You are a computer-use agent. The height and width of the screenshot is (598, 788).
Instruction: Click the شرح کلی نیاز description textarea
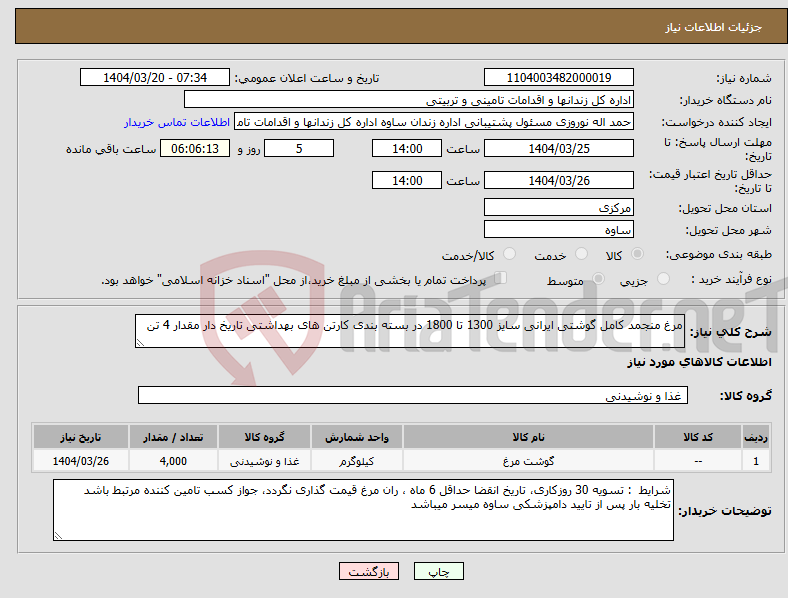(x=410, y=331)
